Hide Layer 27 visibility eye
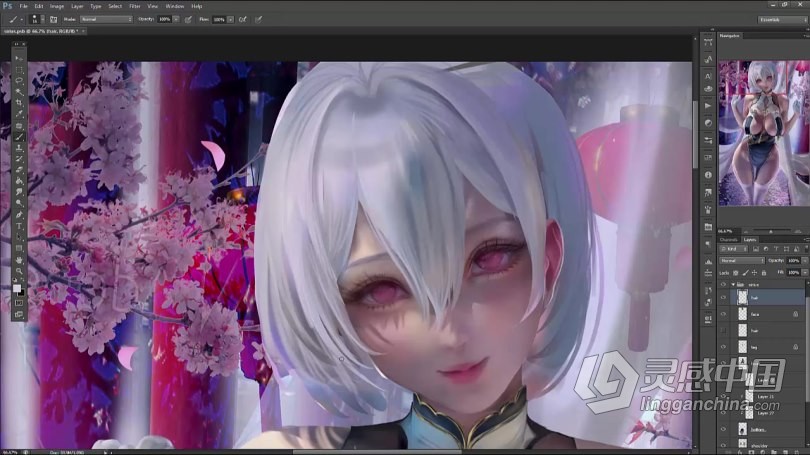The width and height of the screenshot is (810, 455). (x=723, y=413)
